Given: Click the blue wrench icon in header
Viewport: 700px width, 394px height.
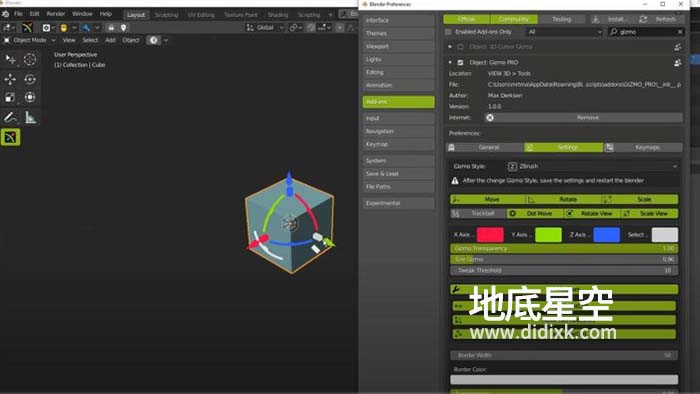Looking at the screenshot, I should [86, 28].
